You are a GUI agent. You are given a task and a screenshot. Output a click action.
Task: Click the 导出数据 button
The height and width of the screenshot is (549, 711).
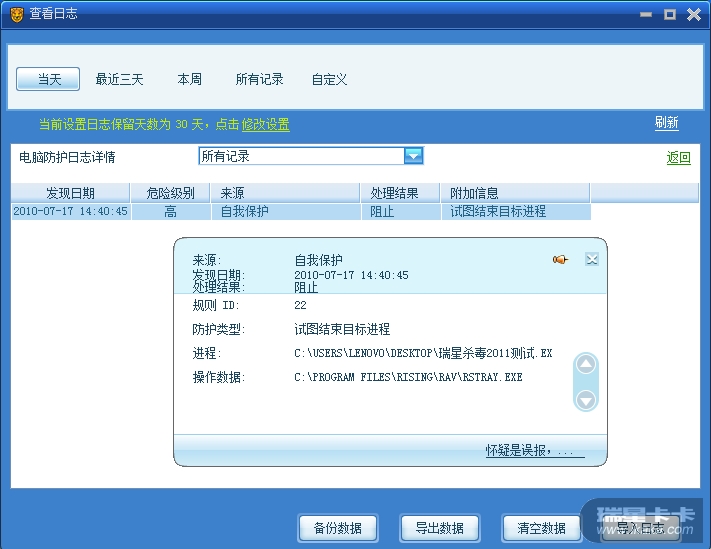tap(439, 528)
